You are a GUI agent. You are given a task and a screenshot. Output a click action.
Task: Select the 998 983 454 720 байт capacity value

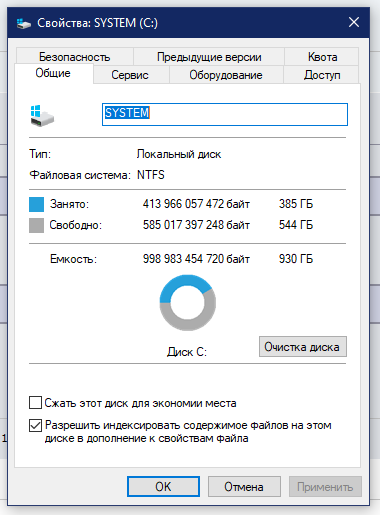coord(196,259)
